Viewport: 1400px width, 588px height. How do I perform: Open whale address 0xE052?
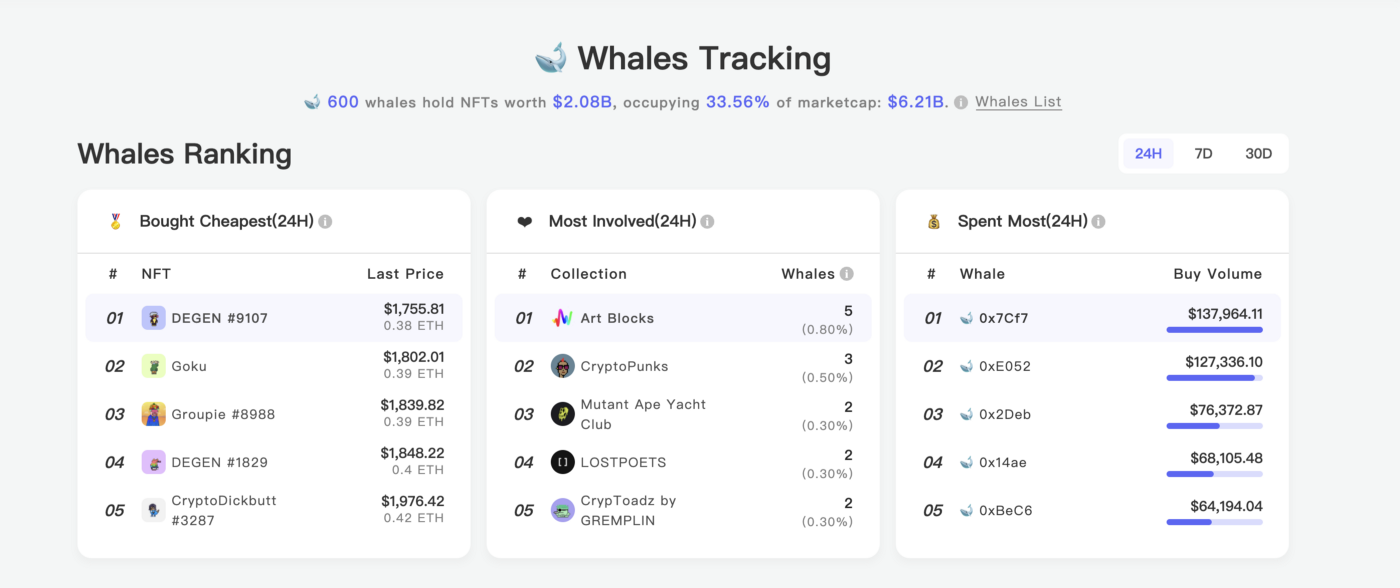(x=1005, y=366)
